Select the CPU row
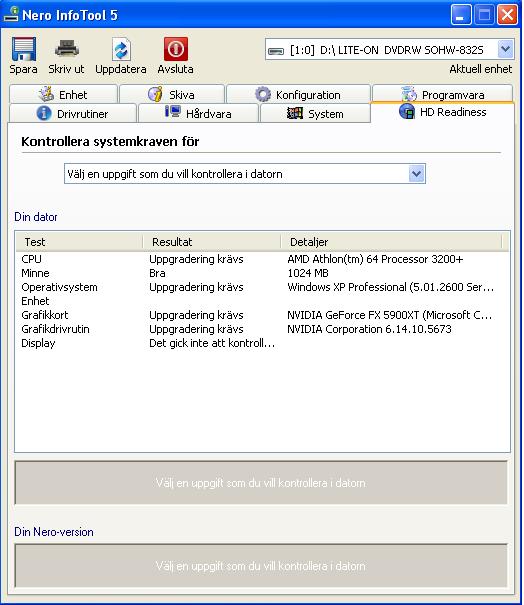Viewport: 524px width, 605px height. pos(262,259)
